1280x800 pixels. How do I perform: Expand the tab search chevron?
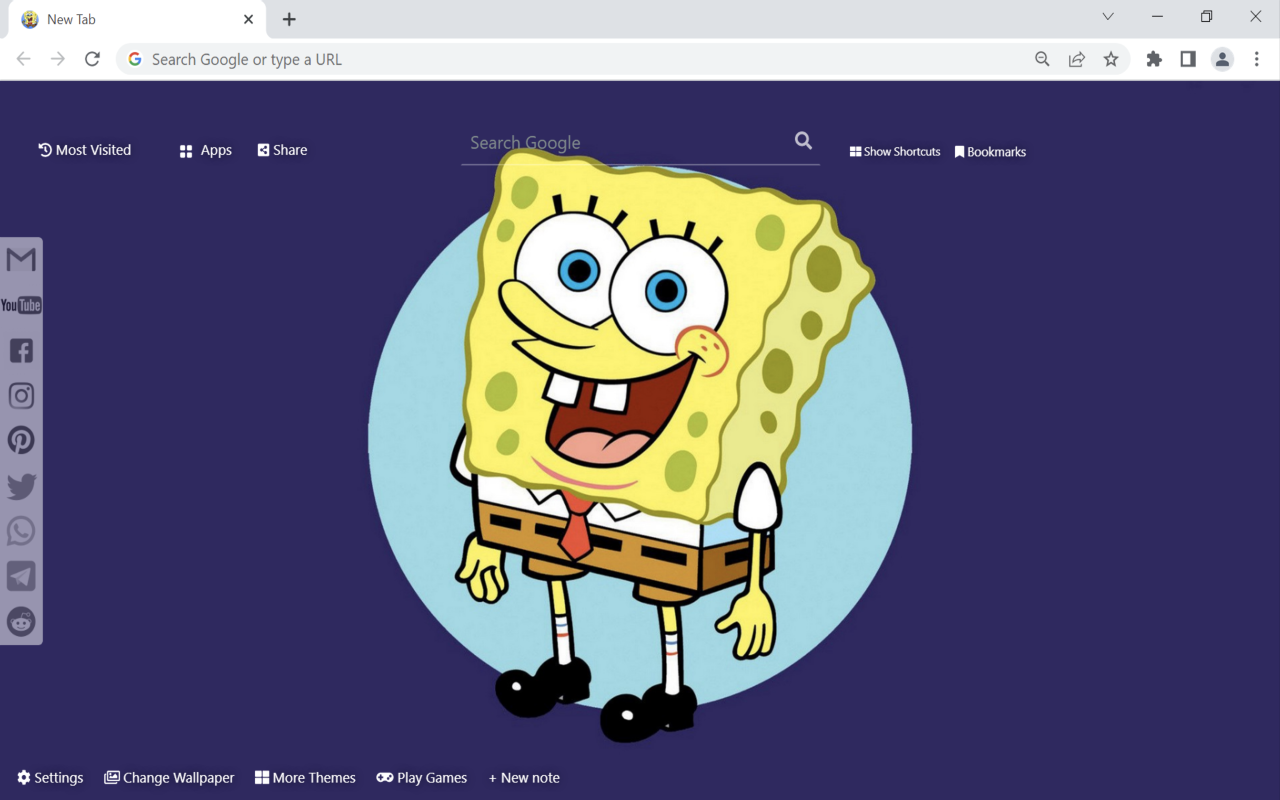tap(1108, 16)
